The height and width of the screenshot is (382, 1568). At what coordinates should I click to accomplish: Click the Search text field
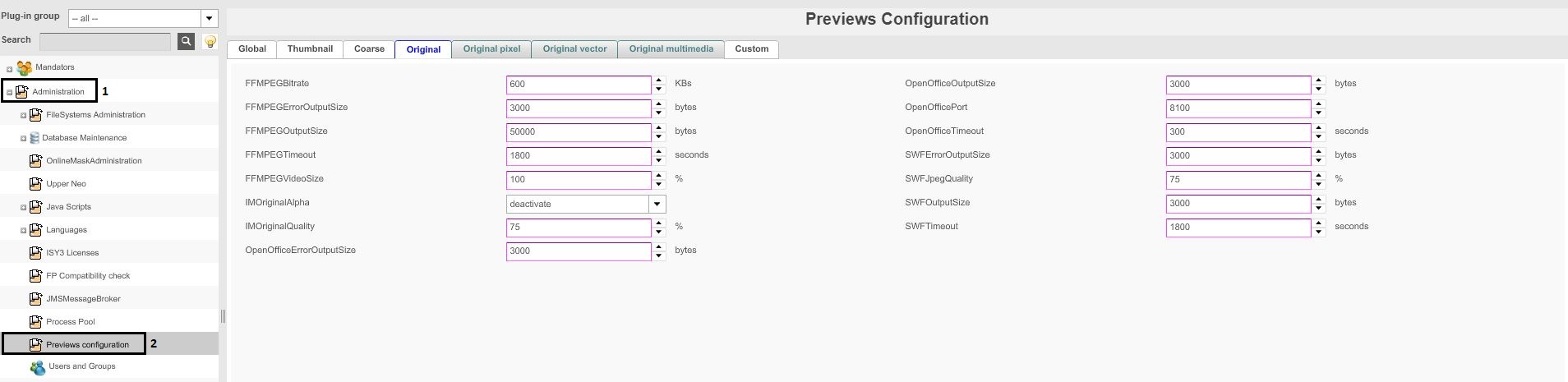click(x=105, y=41)
